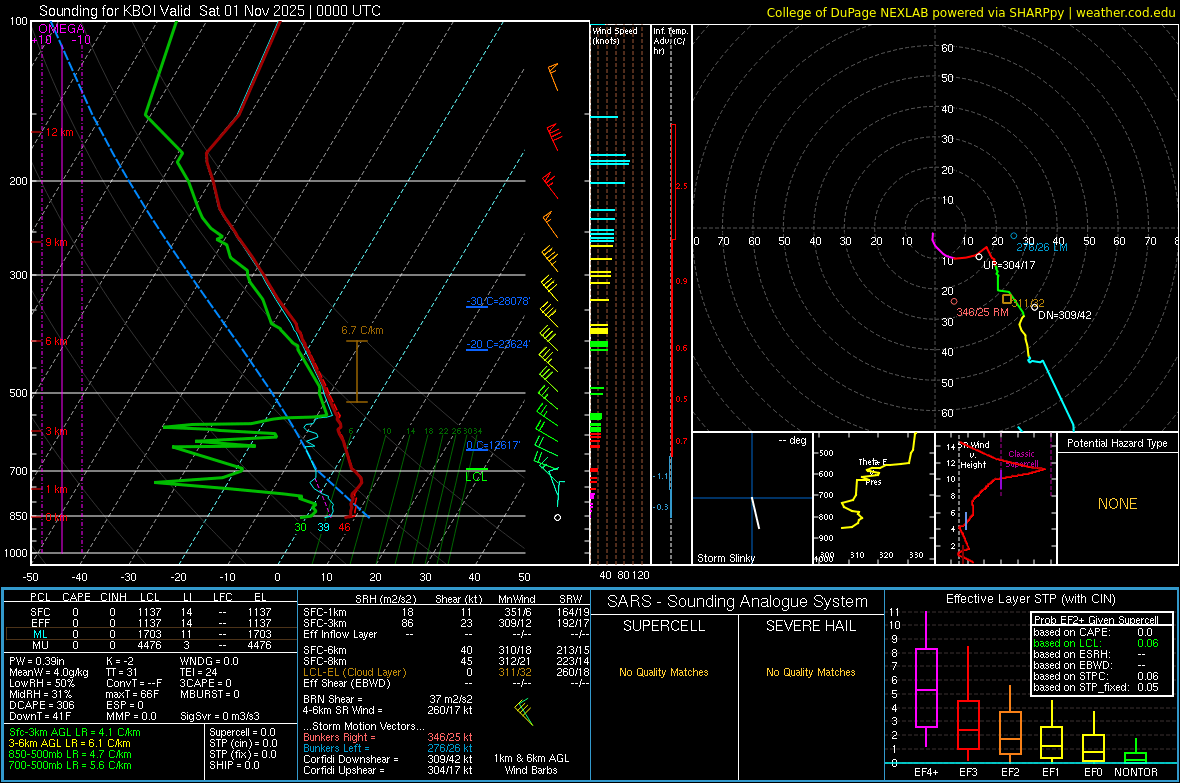The height and width of the screenshot is (783, 1180).
Task: Click the Bunkers right-mover marker on hodograph
Action: 954,302
